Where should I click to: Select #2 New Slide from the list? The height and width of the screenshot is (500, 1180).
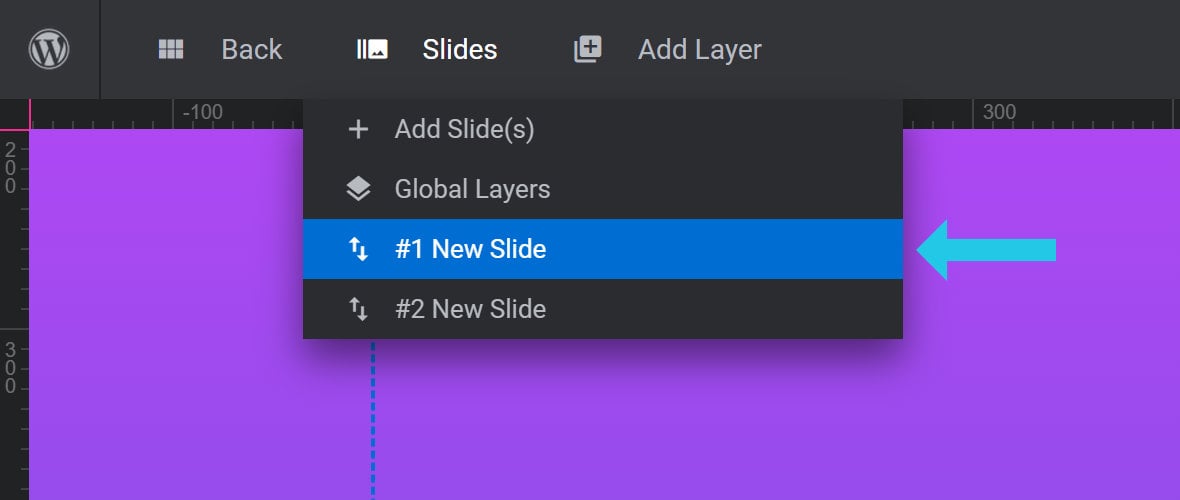click(x=603, y=309)
